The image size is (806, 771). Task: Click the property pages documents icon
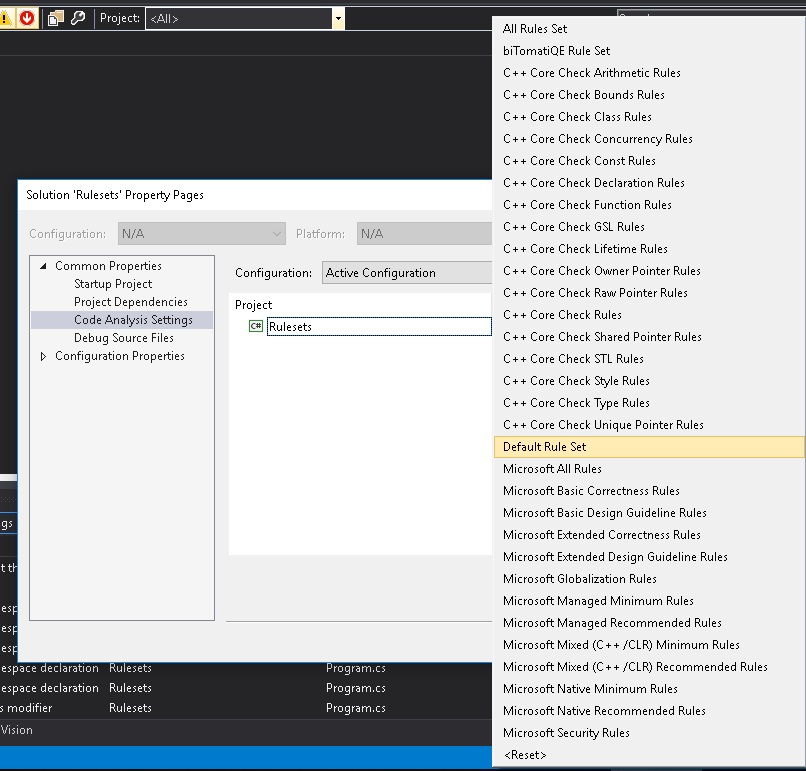pos(56,17)
